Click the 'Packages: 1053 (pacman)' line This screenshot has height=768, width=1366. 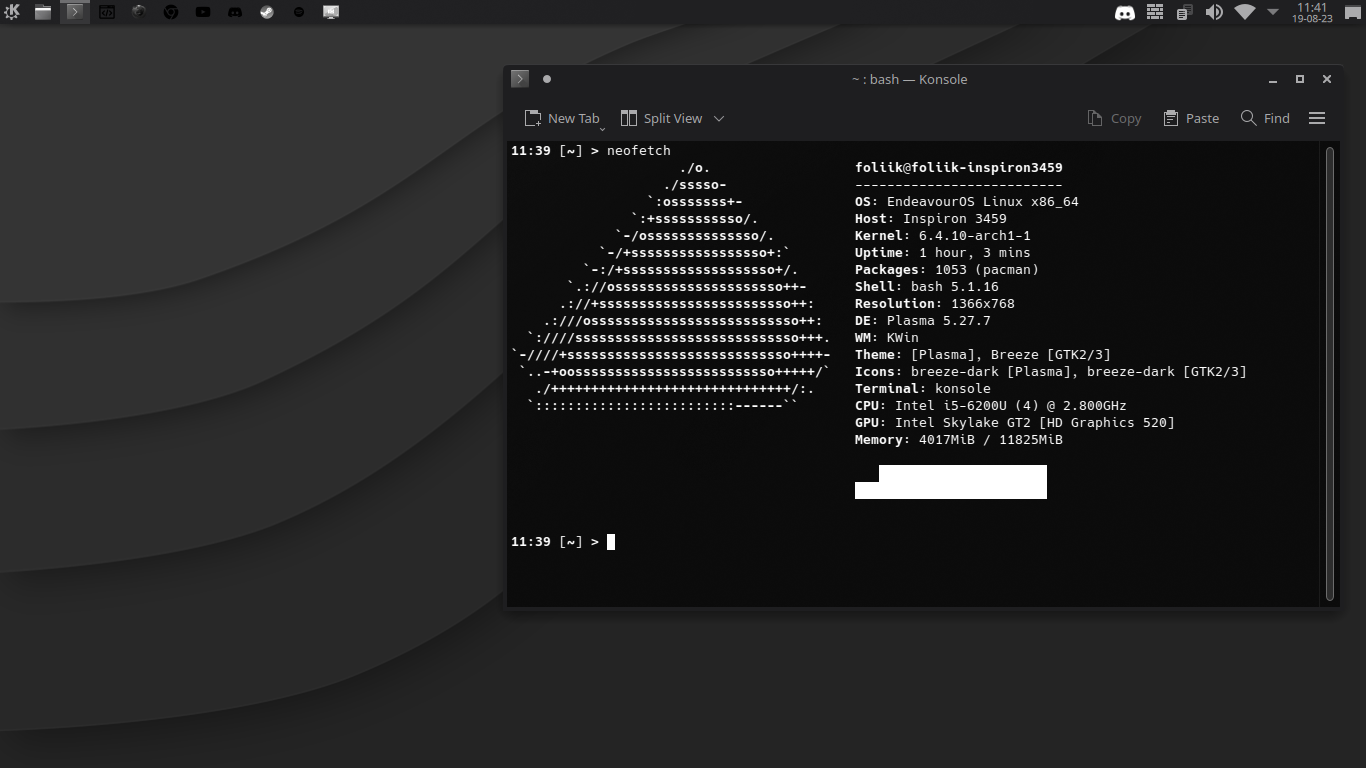[947, 270]
